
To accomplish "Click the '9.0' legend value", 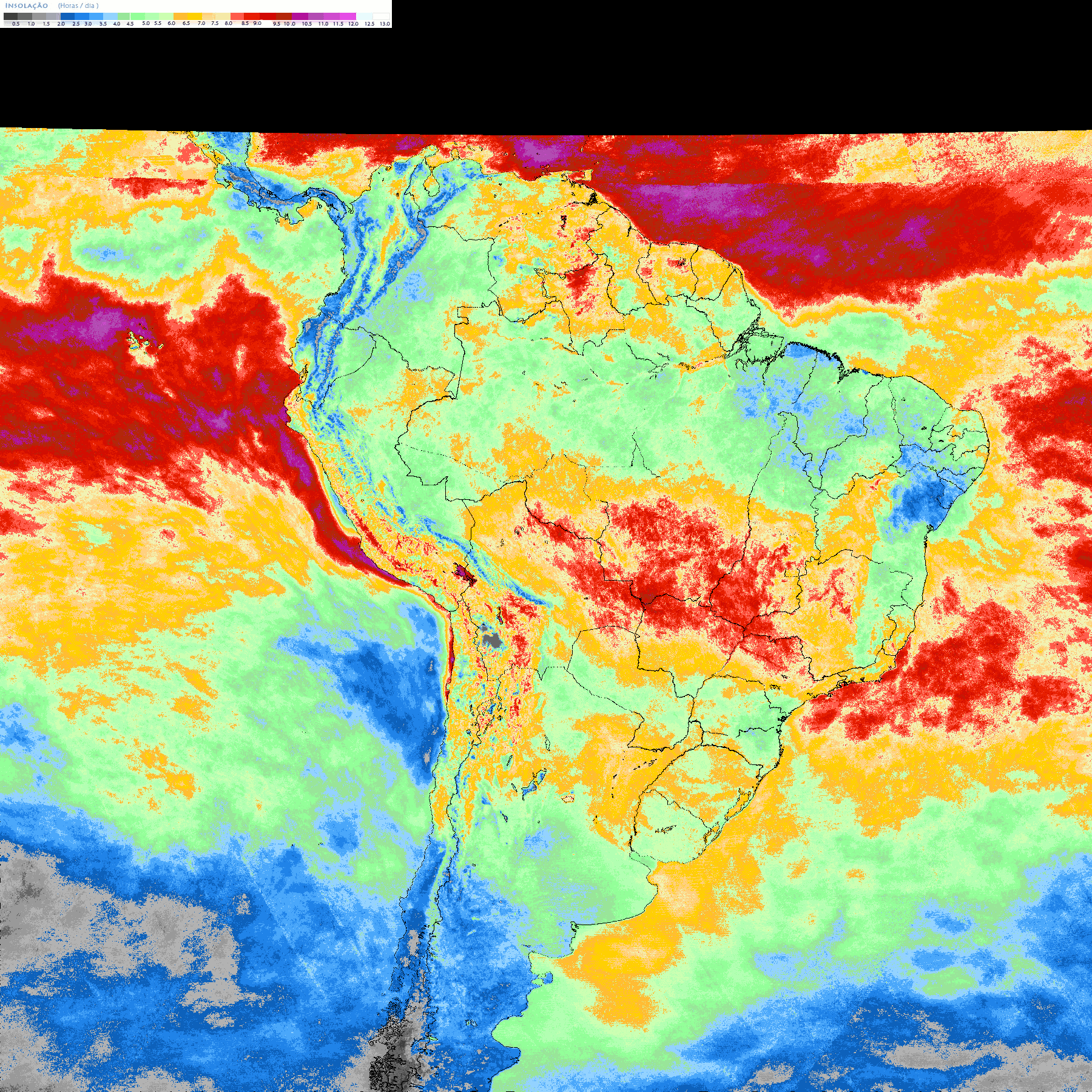I will 257,23.
